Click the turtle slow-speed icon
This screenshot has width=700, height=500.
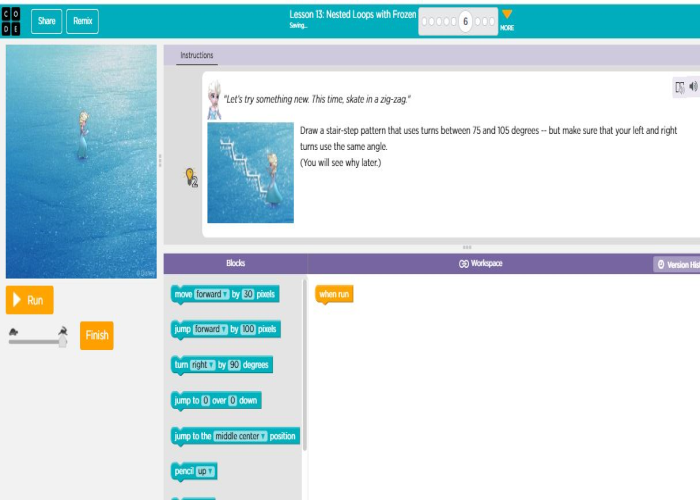click(x=14, y=329)
